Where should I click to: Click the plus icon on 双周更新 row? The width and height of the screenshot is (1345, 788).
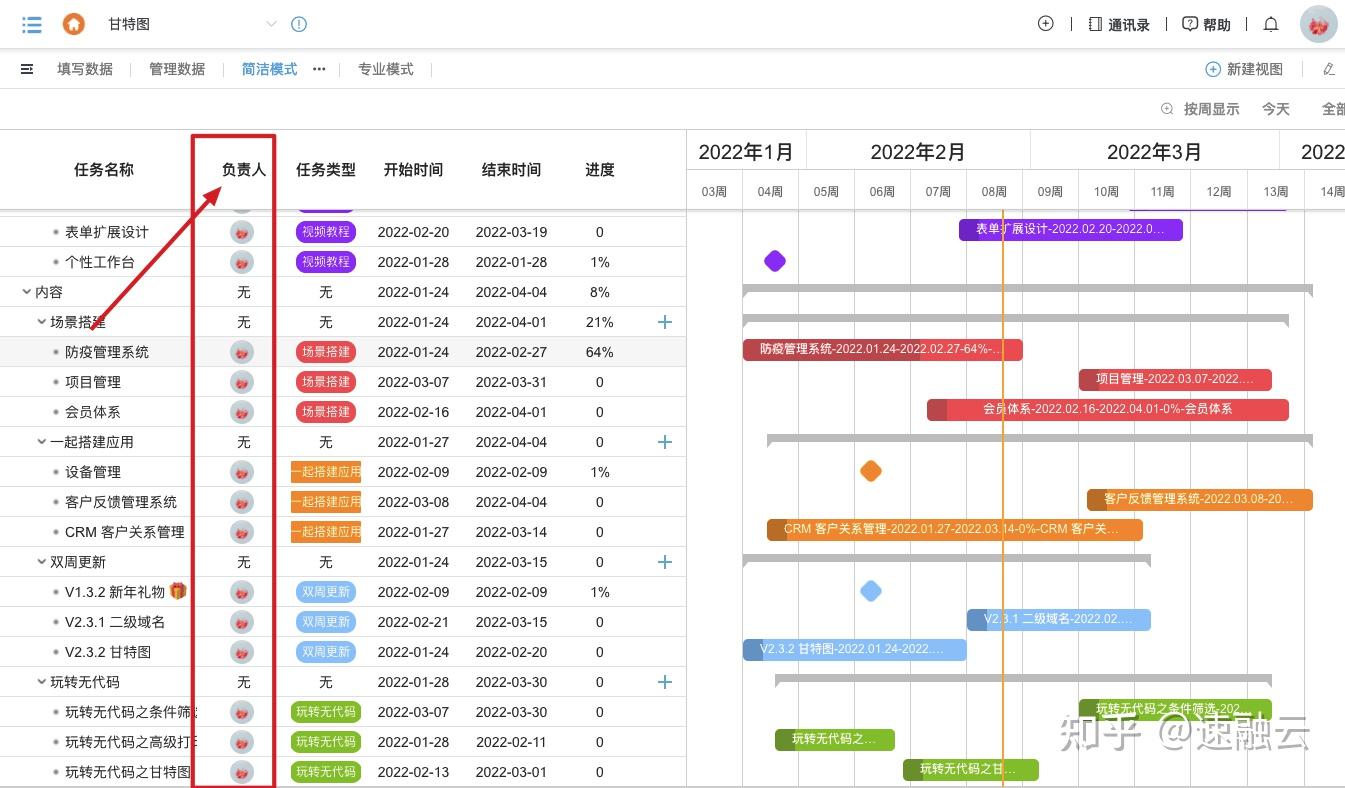coord(664,562)
